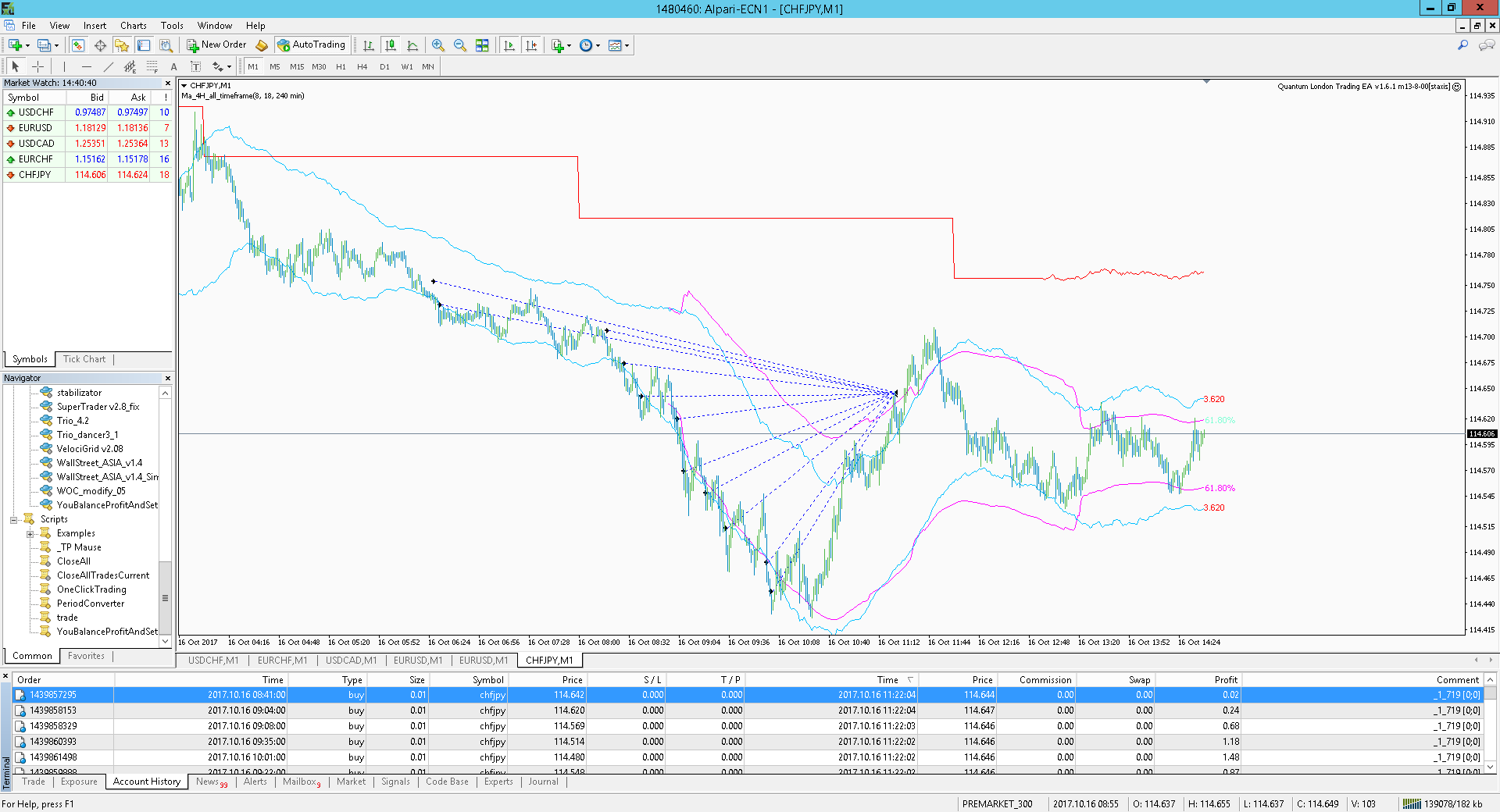Switch chart to M15 timeframe
This screenshot has height=812, width=1500.
297,66
